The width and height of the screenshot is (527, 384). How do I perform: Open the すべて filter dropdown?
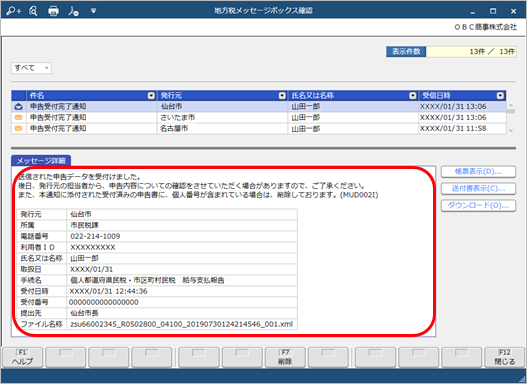point(31,68)
